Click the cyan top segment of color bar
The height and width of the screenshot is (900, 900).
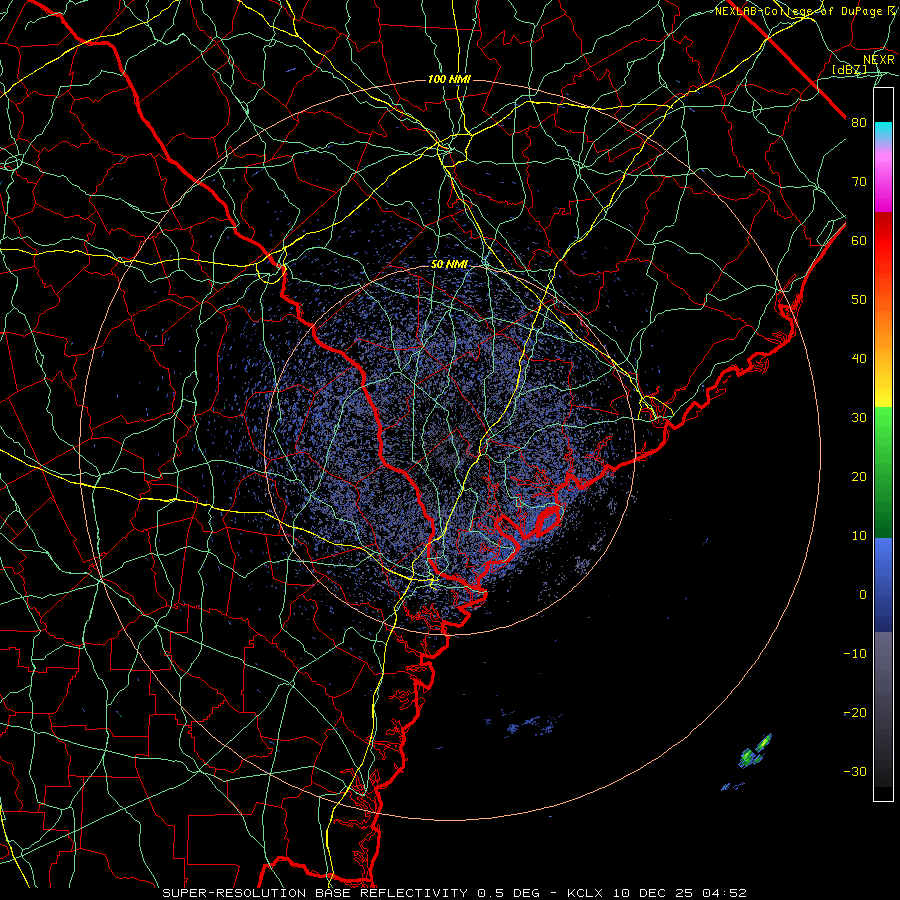click(x=883, y=131)
